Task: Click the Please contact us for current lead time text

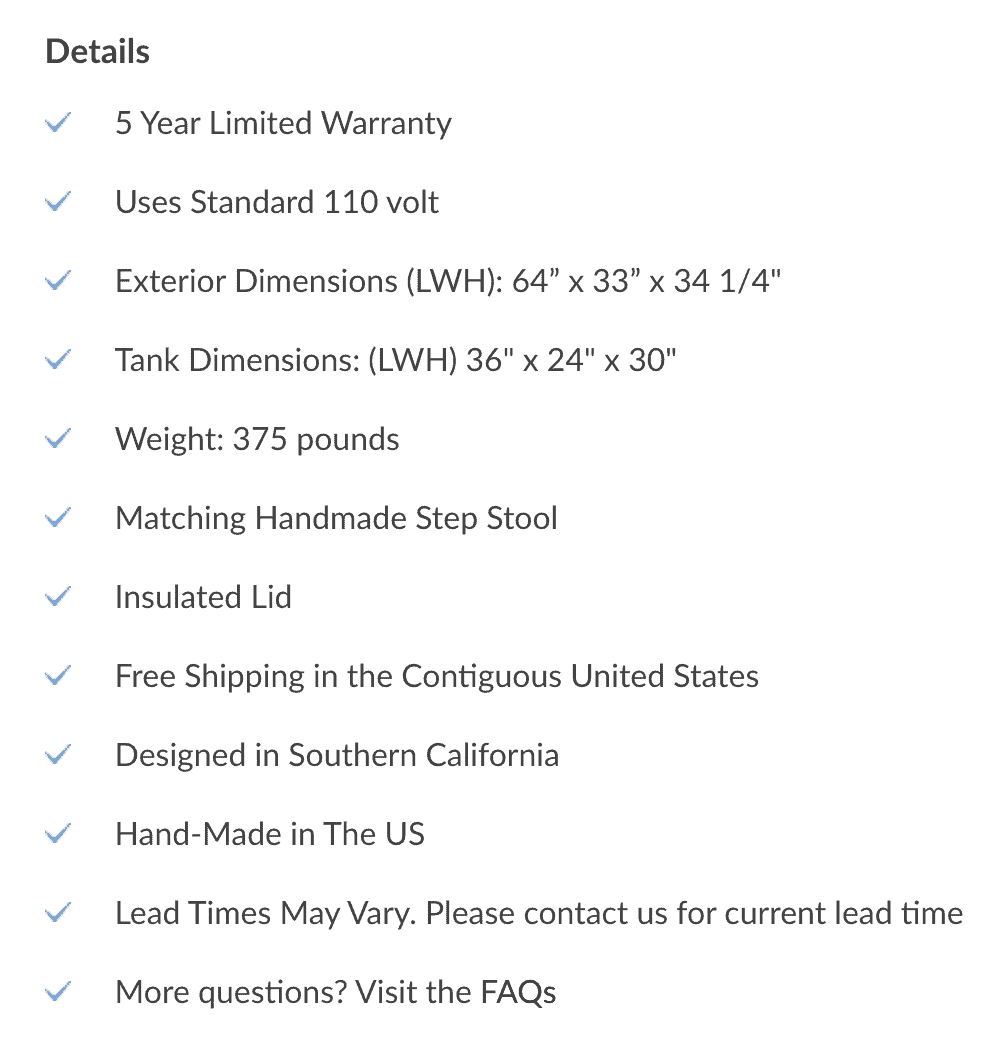Action: point(695,913)
